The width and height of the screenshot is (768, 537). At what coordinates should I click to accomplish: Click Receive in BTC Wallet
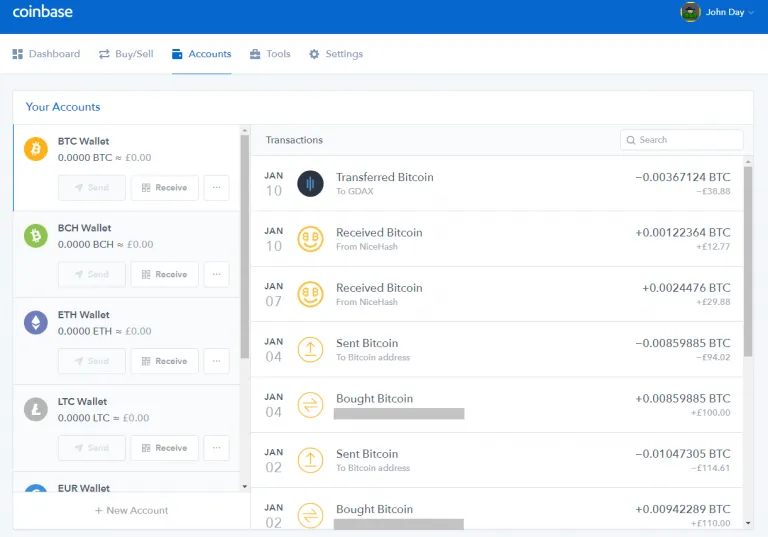pyautogui.click(x=165, y=188)
